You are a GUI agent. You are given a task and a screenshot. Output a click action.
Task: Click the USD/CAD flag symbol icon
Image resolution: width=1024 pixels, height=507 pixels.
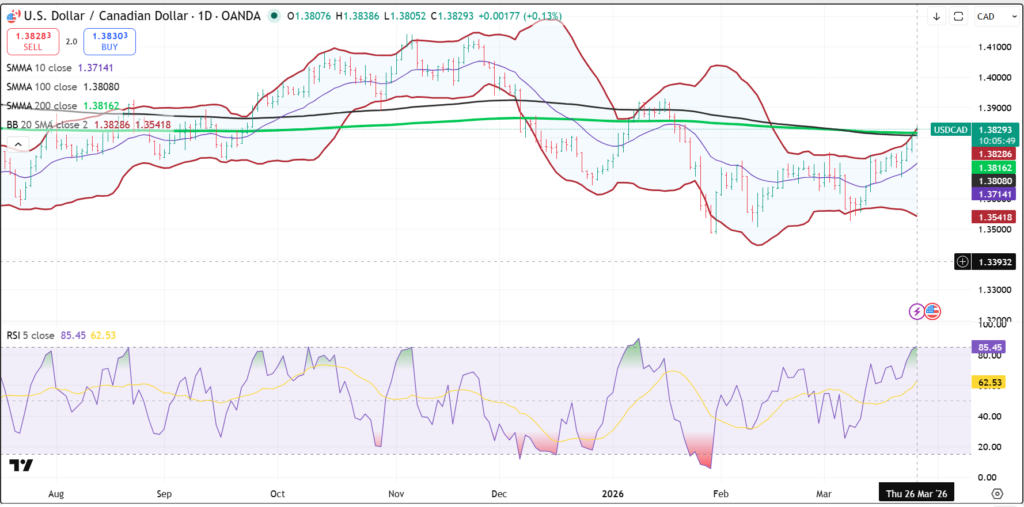click(12, 15)
